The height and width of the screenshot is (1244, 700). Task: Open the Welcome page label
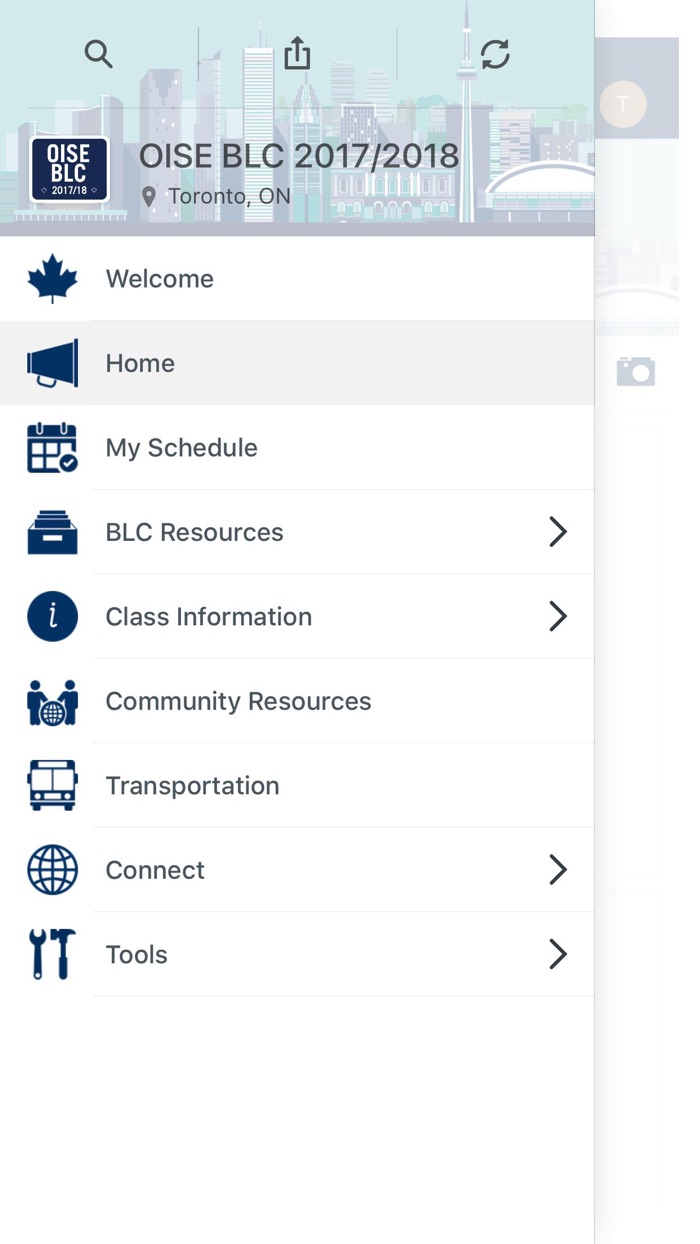coord(160,279)
